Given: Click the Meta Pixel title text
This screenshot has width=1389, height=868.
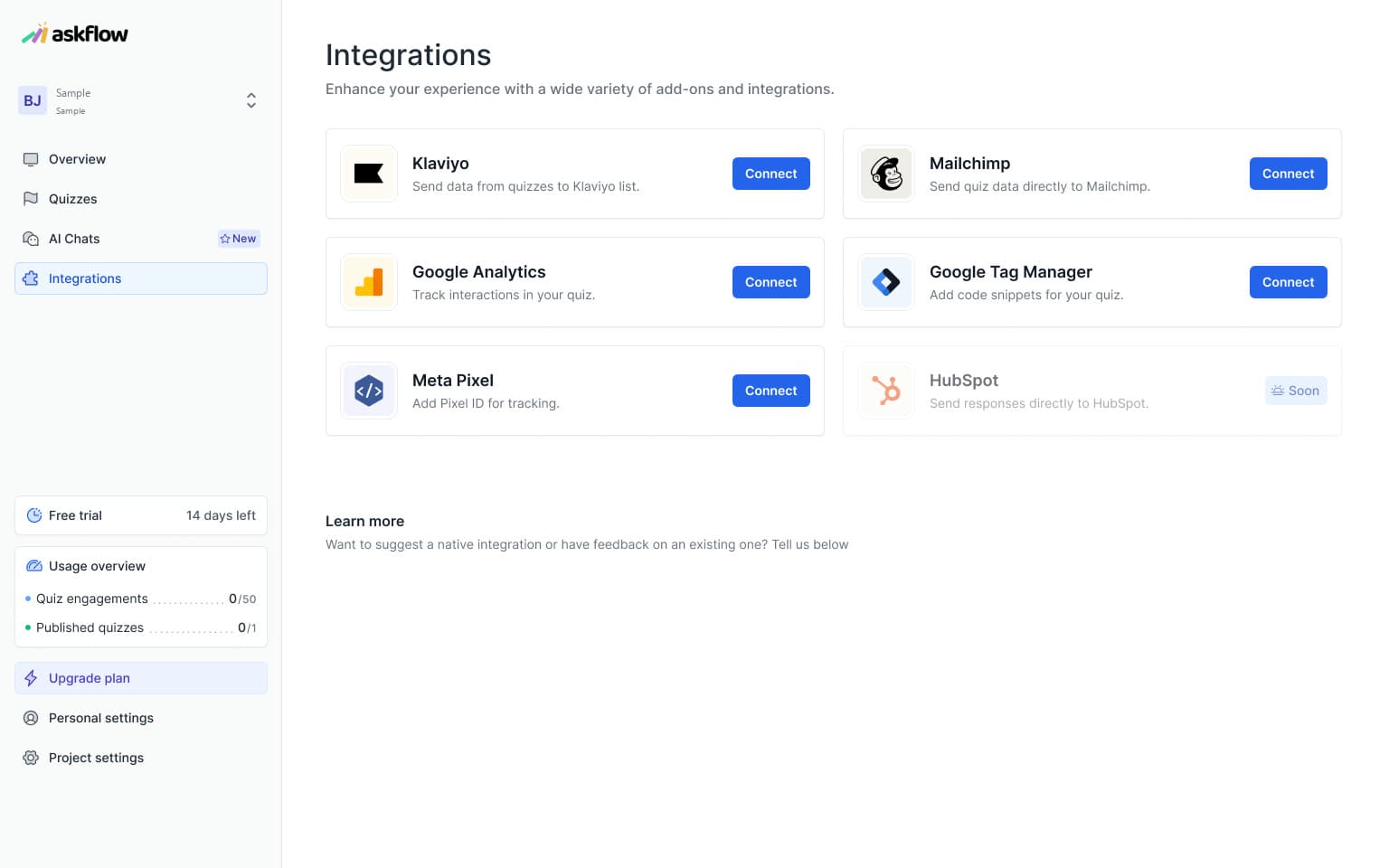Looking at the screenshot, I should pyautogui.click(x=453, y=381).
